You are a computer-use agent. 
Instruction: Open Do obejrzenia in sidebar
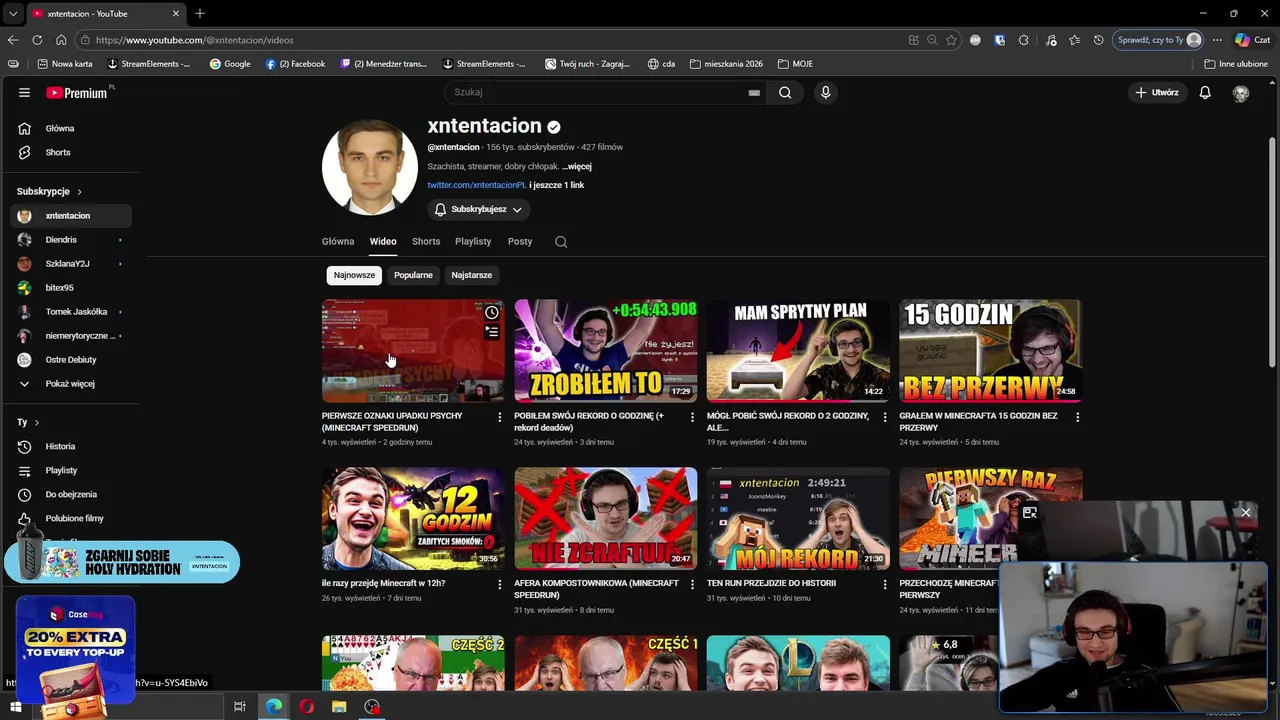tap(70, 494)
